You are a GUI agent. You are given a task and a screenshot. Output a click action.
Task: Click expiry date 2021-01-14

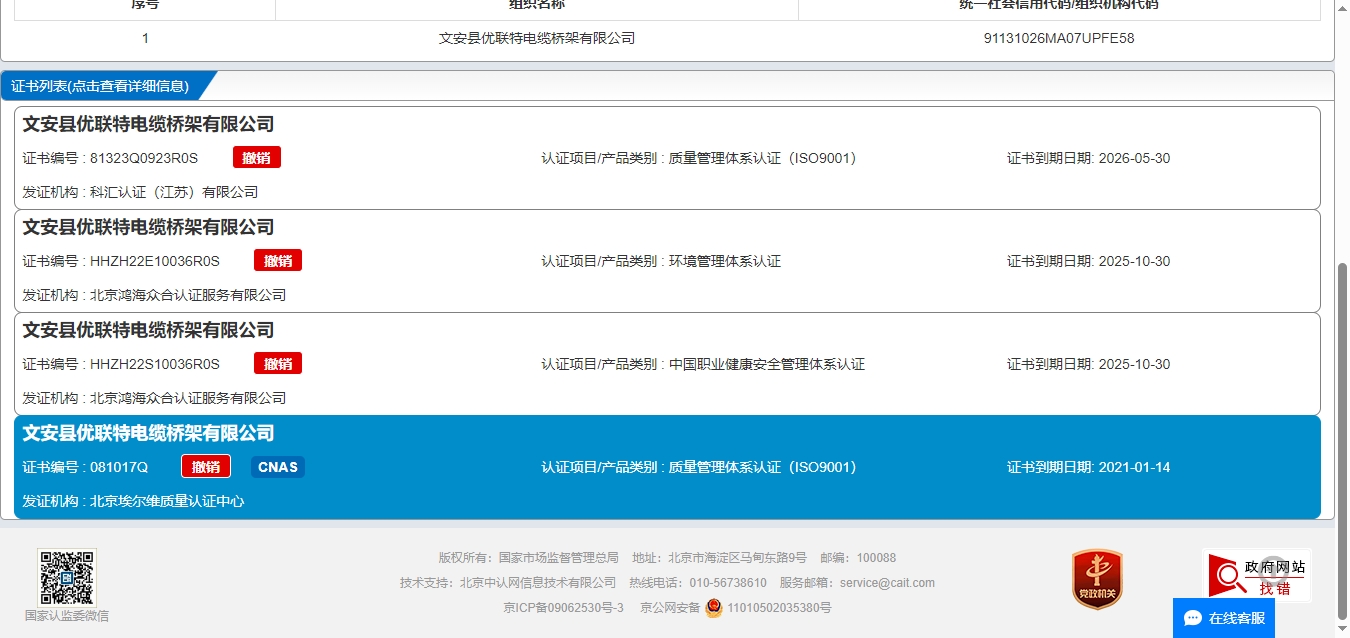click(x=1134, y=467)
